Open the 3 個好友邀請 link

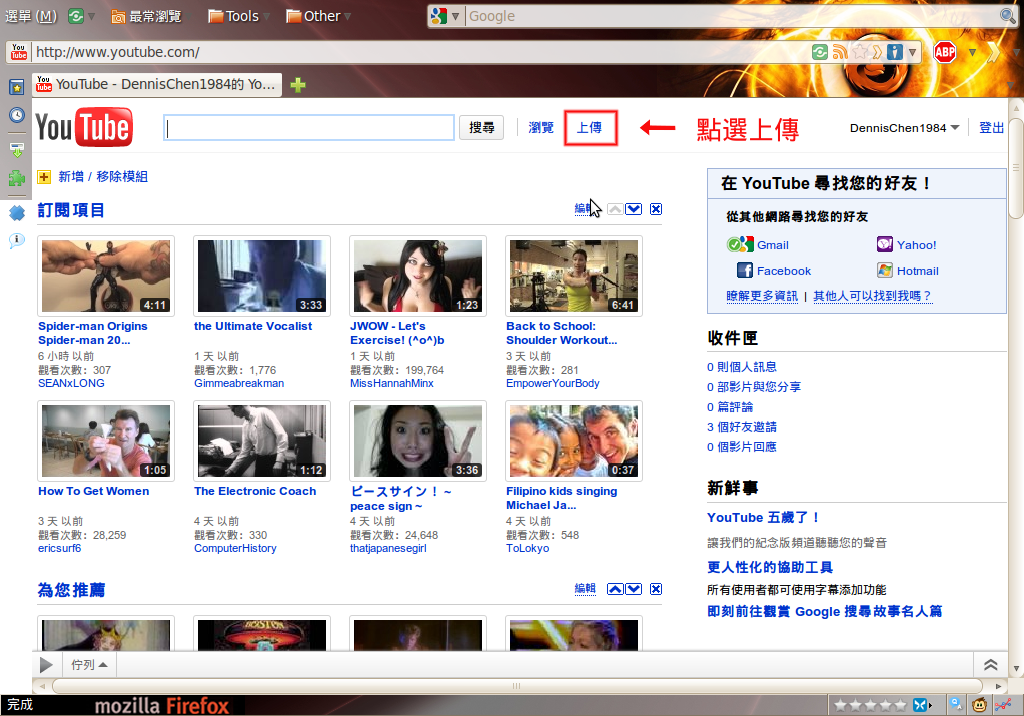pos(742,427)
